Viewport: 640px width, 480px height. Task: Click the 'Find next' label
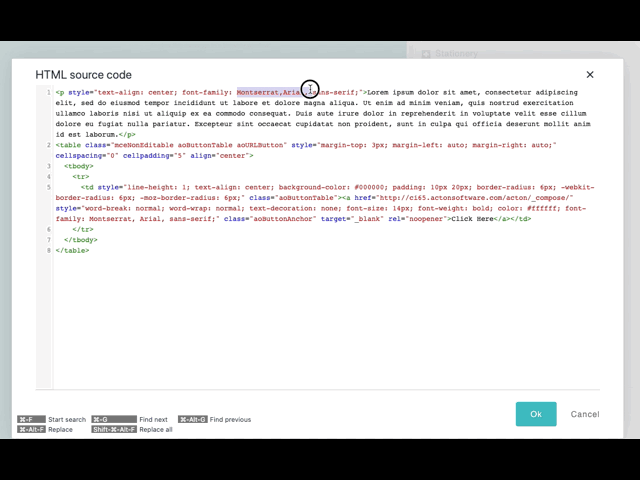tap(153, 419)
